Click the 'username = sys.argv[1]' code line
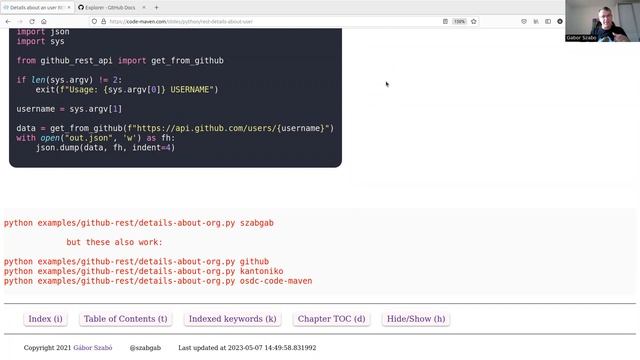640x360 pixels. pos(69,109)
